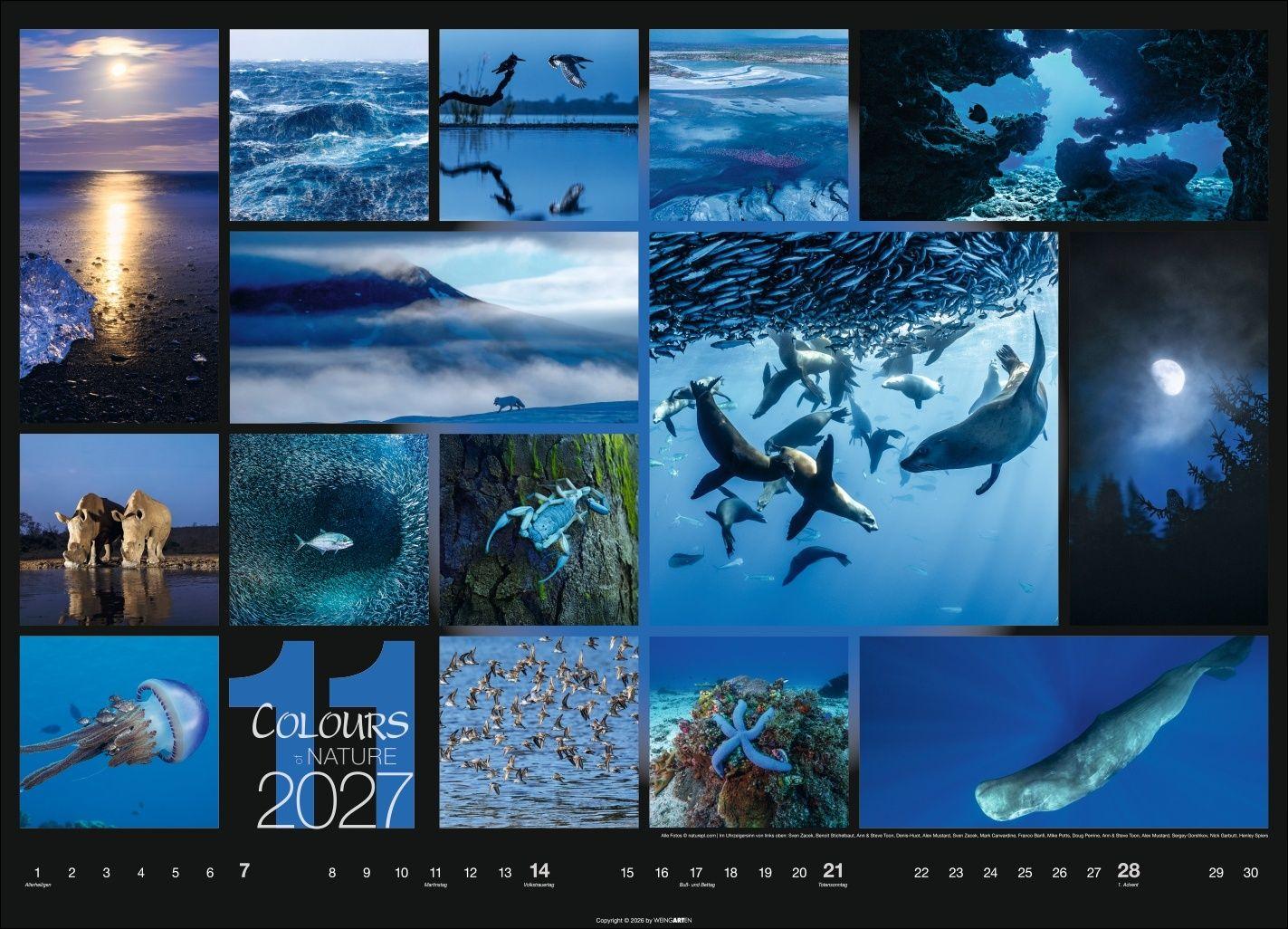Open the fish bait ball photo

click(329, 530)
